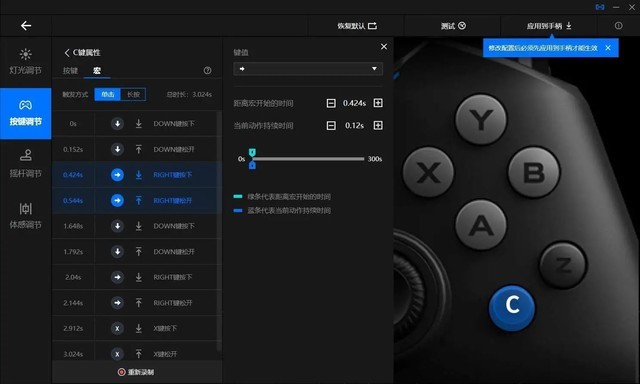640x384 pixels.
Task: Switch to 按键 tab
Action: 70,71
